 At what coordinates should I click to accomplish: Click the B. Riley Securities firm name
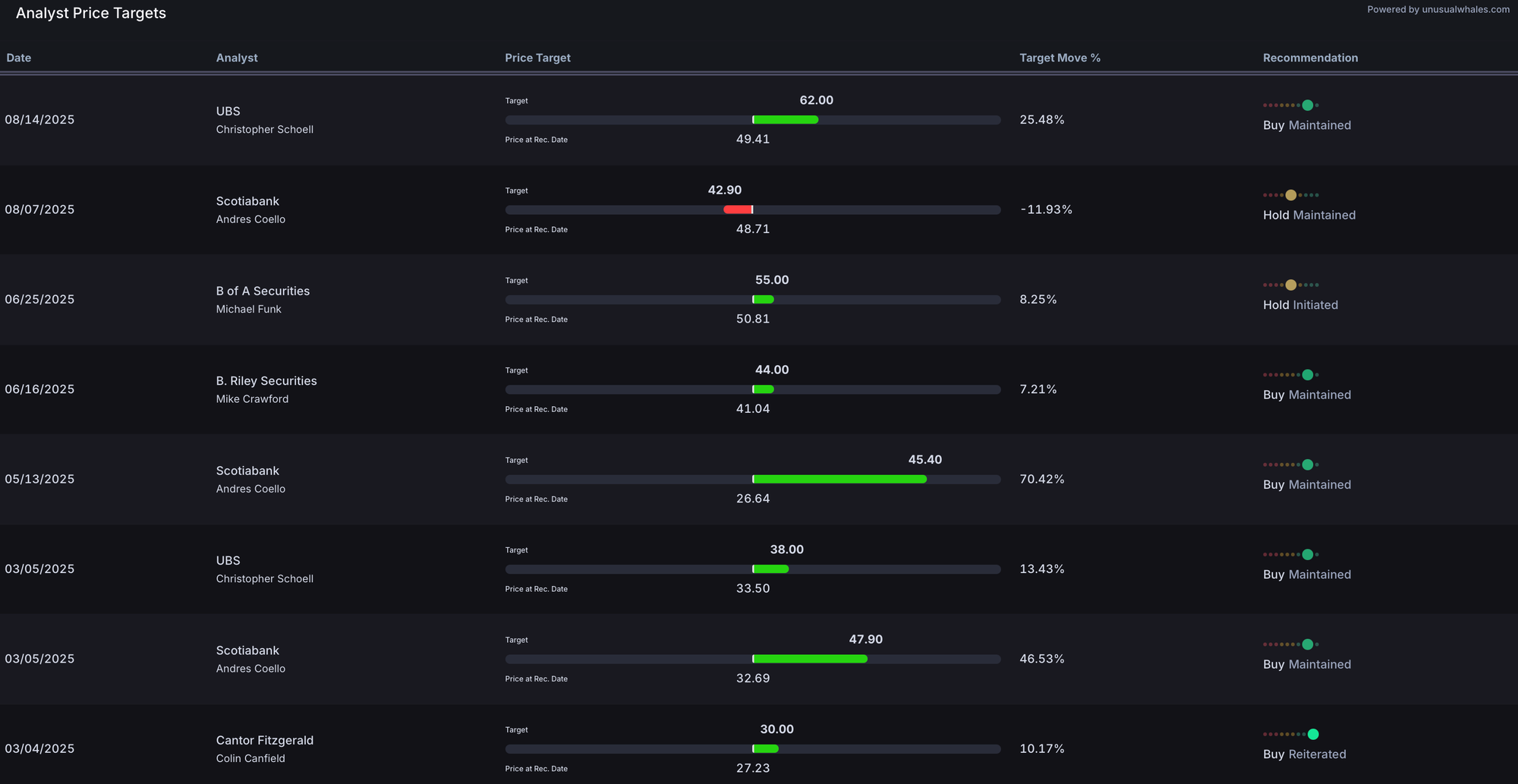tap(266, 381)
